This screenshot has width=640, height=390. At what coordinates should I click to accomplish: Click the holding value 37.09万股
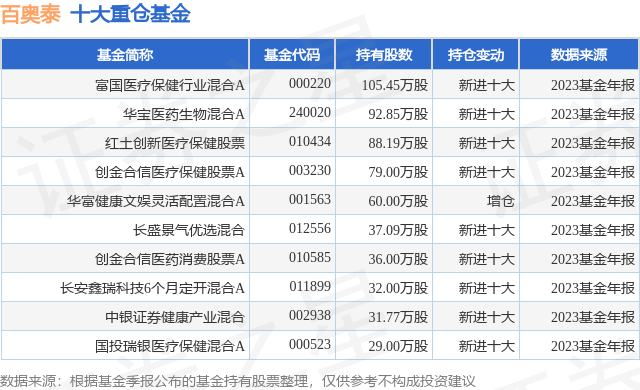point(398,230)
